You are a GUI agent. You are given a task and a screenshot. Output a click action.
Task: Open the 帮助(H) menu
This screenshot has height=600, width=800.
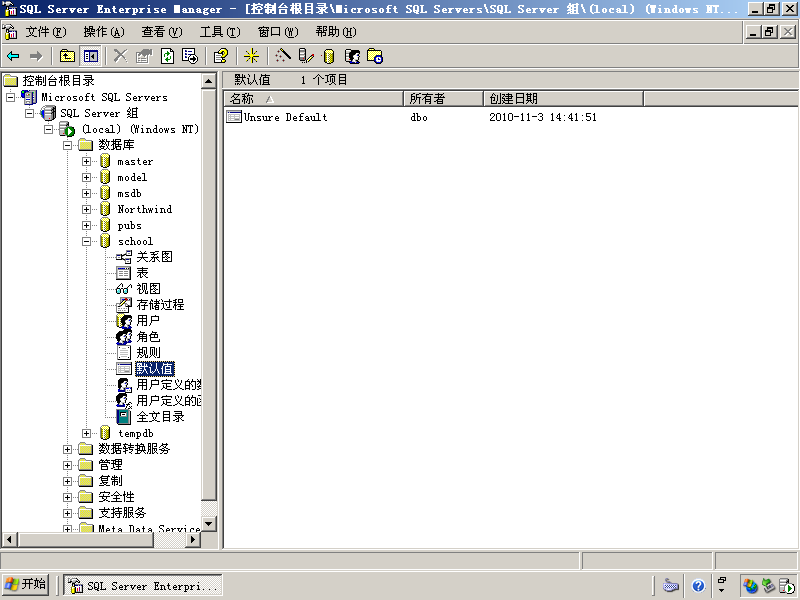[336, 32]
